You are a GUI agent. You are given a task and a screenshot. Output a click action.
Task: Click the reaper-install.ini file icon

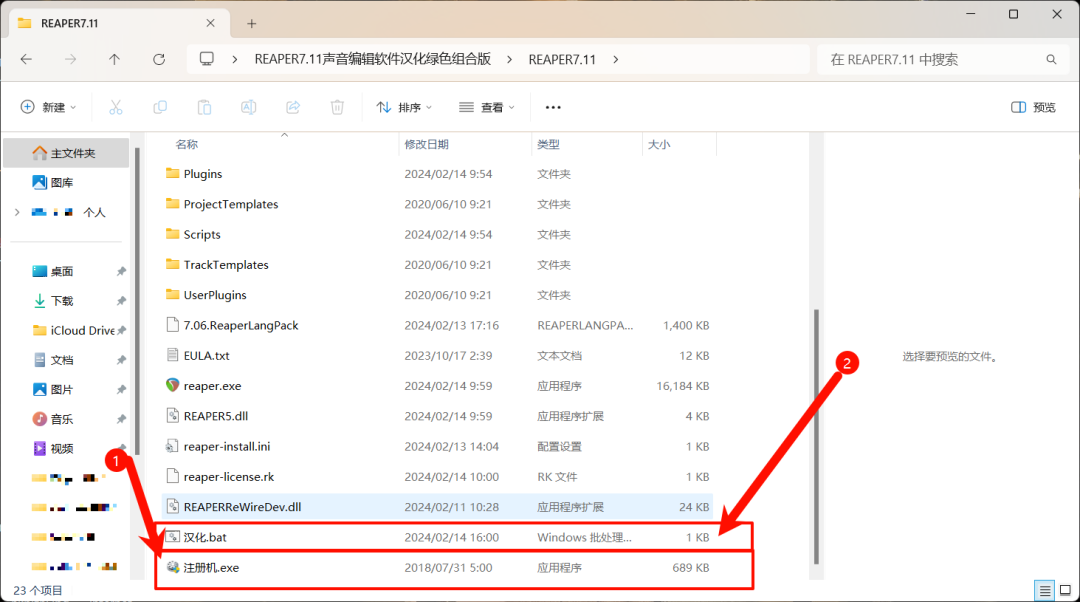coord(173,446)
